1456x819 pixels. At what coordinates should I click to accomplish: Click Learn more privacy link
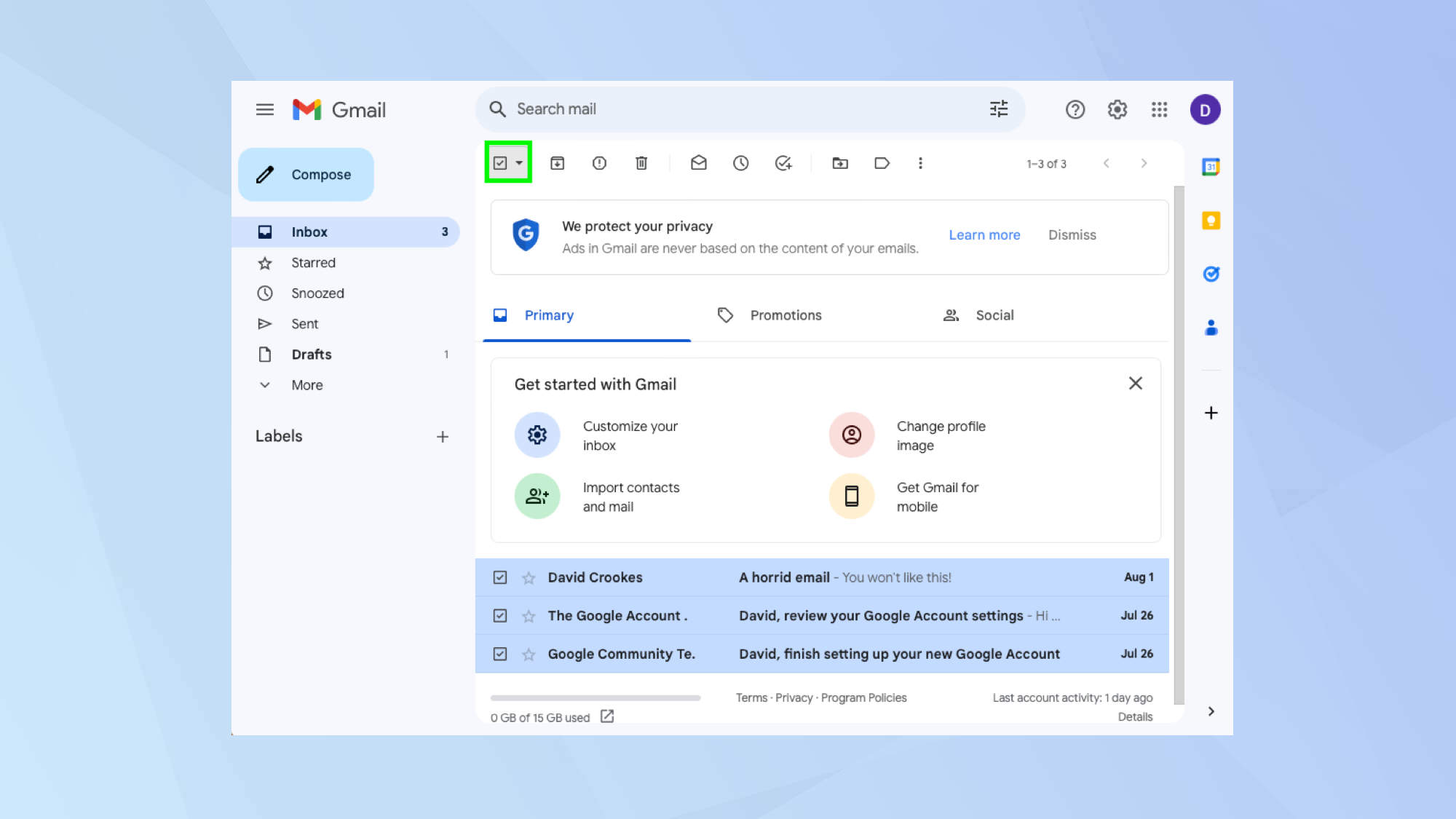click(x=984, y=234)
